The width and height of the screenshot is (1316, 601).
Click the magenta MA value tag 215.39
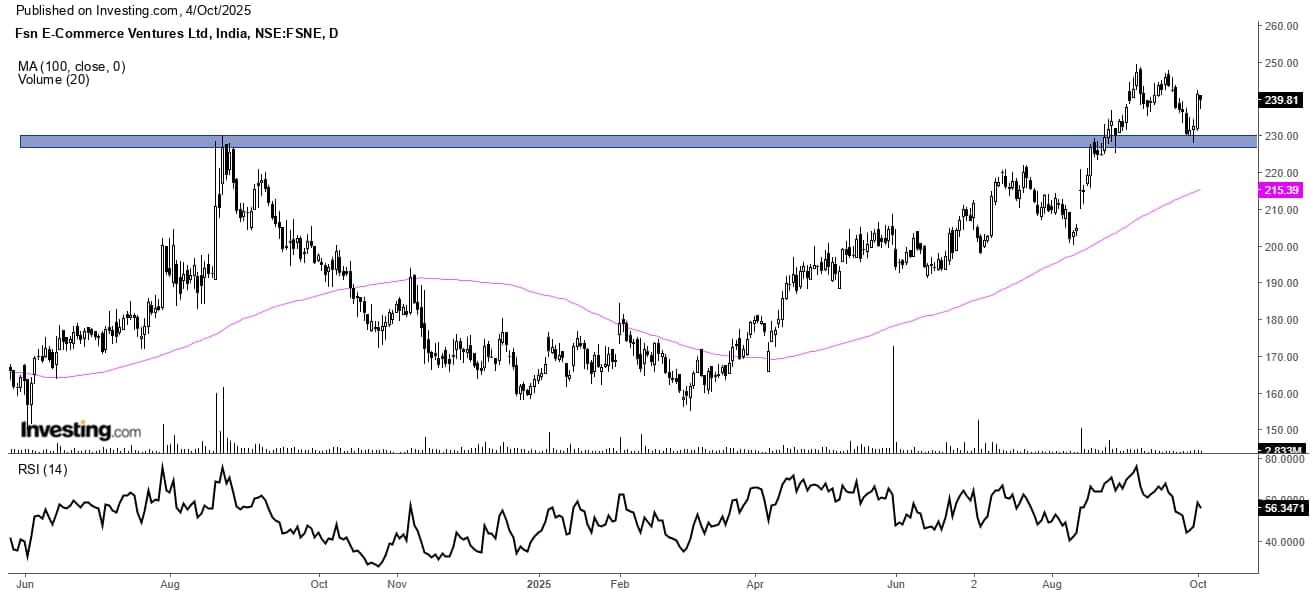pos(1283,190)
